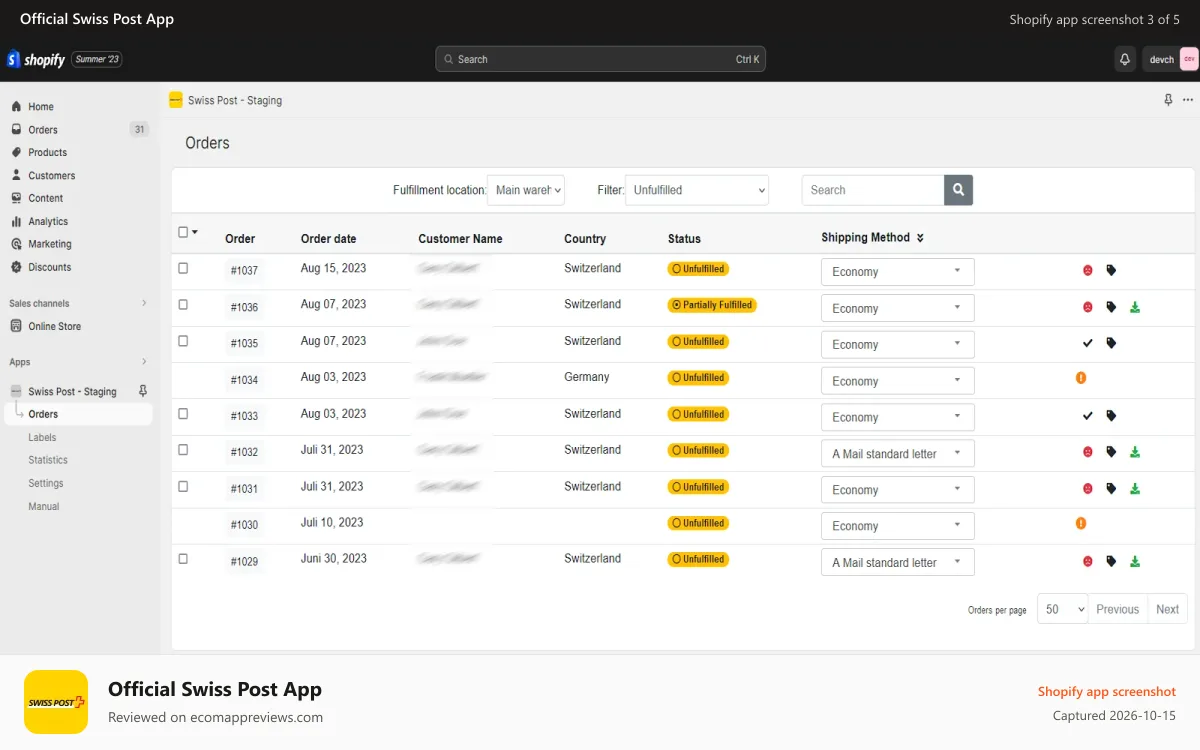Image resolution: width=1200 pixels, height=750 pixels.
Task: Open the Fulfillment location dropdown
Action: (x=526, y=190)
